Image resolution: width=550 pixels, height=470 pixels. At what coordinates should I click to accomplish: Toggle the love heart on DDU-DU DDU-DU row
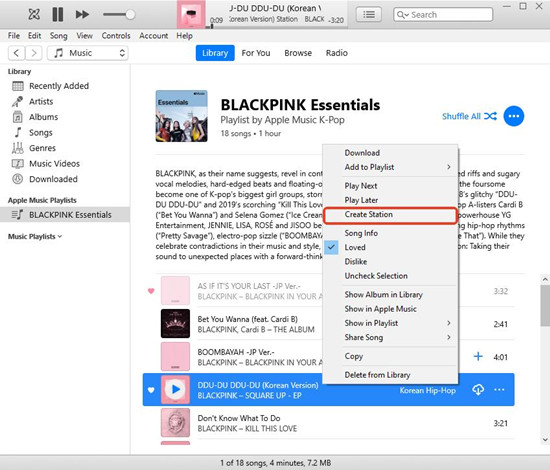[151, 390]
